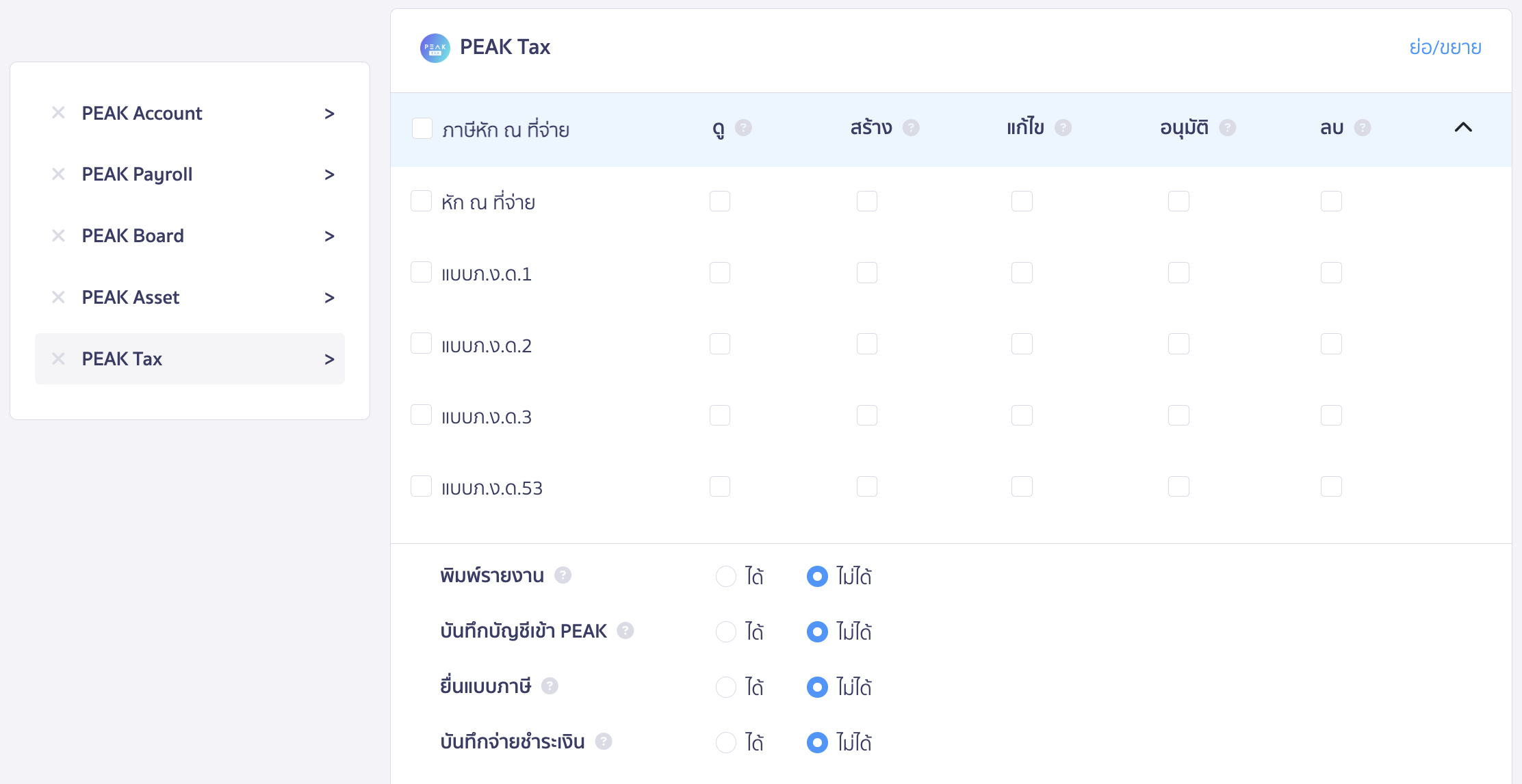Viewport: 1522px width, 784px height.
Task: Expand the PEAK Tax submenu arrow
Action: tap(329, 358)
